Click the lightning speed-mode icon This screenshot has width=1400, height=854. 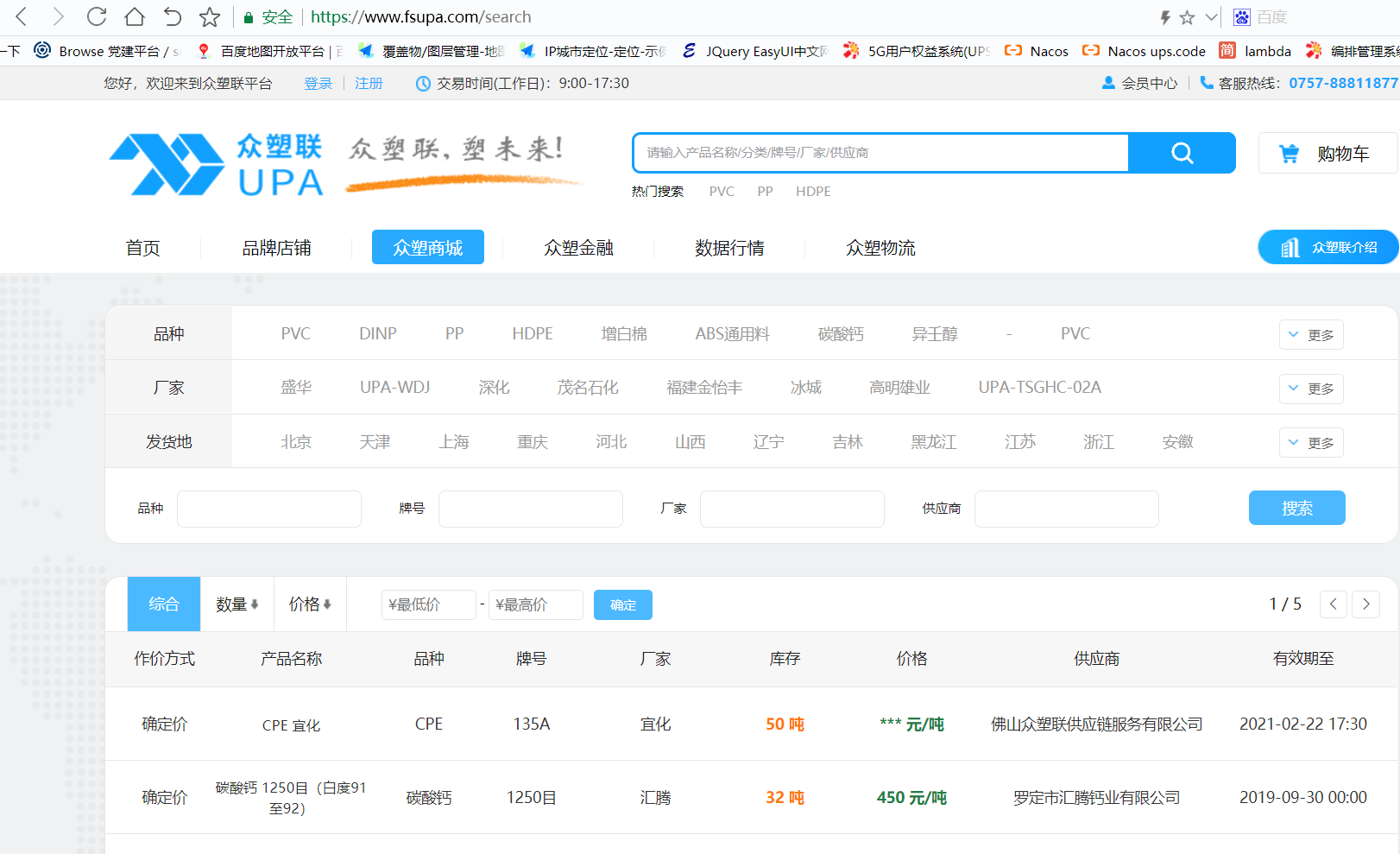(x=1165, y=17)
